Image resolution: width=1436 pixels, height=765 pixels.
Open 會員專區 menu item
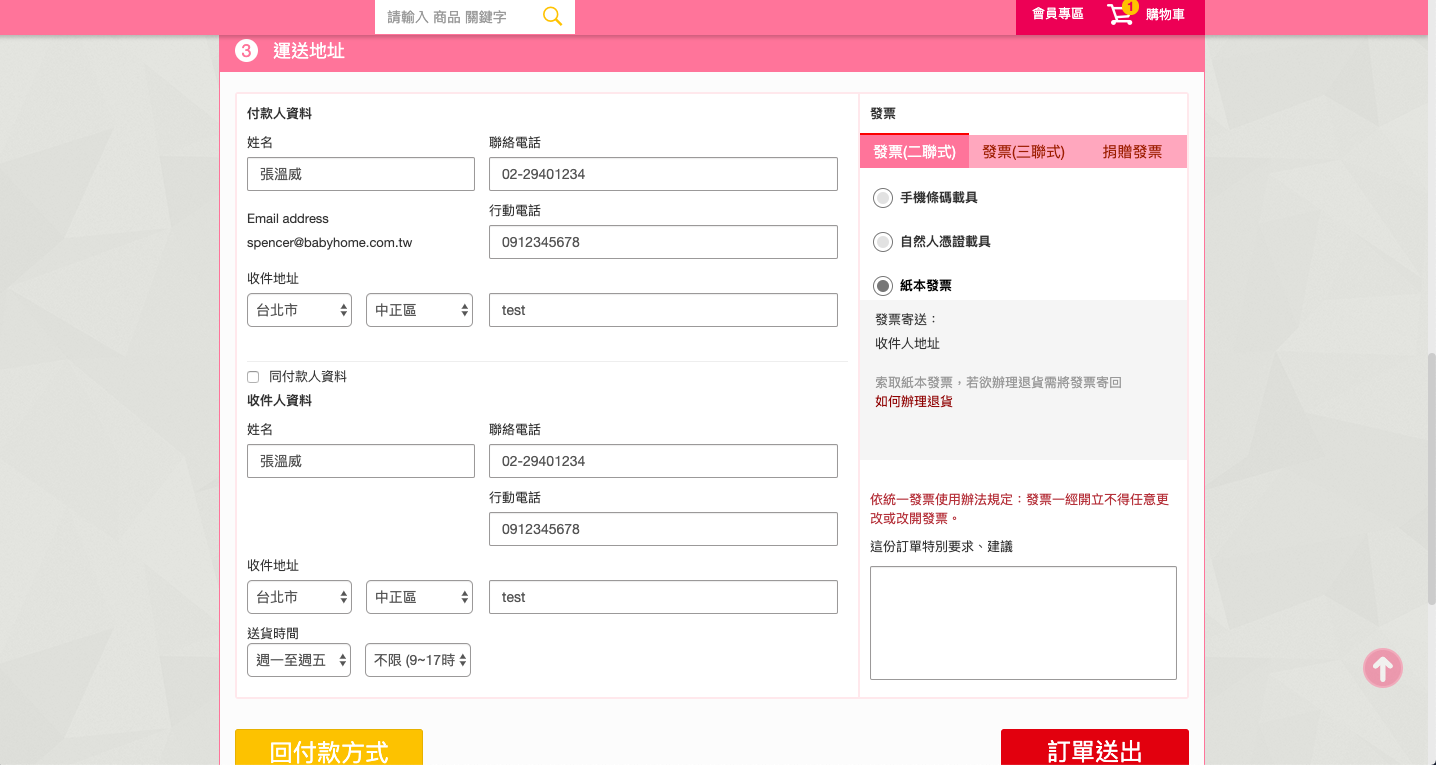1057,14
